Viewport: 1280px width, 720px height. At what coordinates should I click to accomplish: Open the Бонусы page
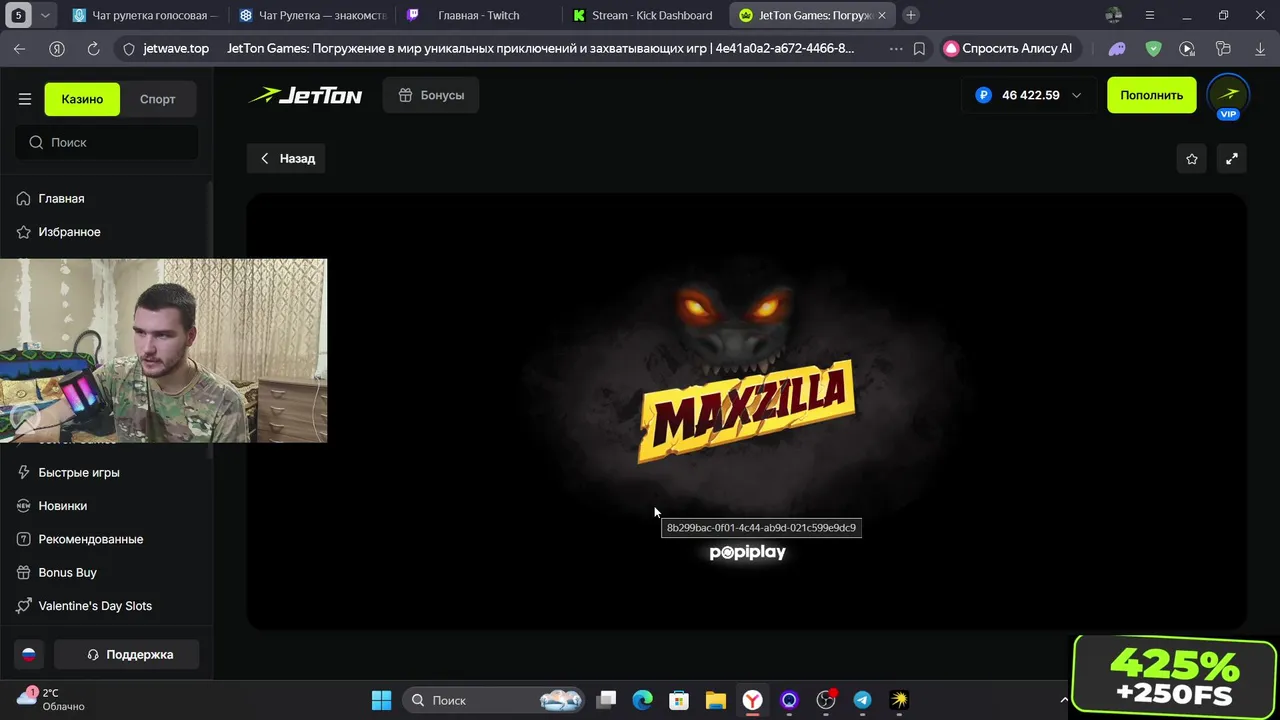pos(431,95)
